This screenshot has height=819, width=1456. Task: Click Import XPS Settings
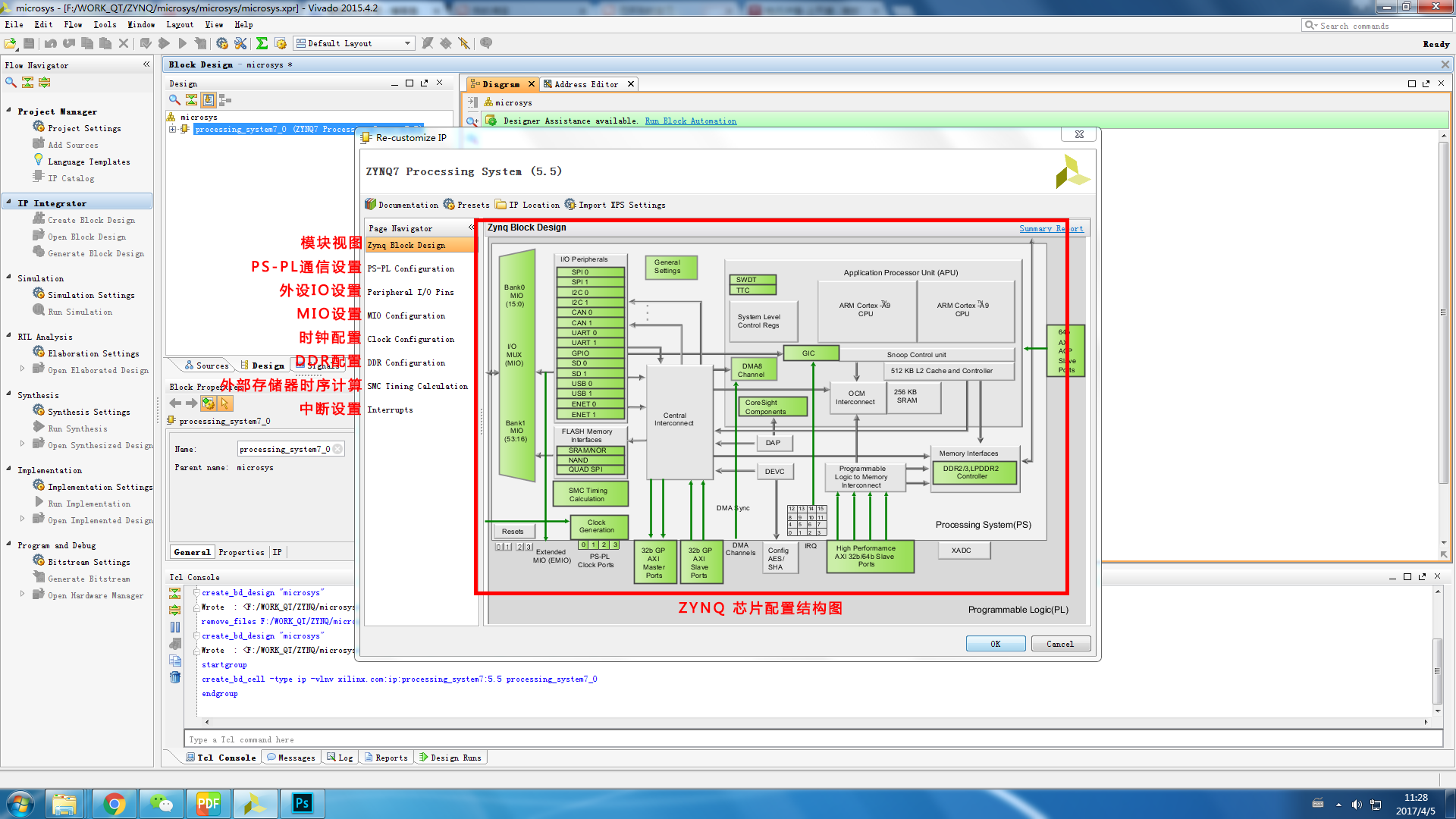615,205
